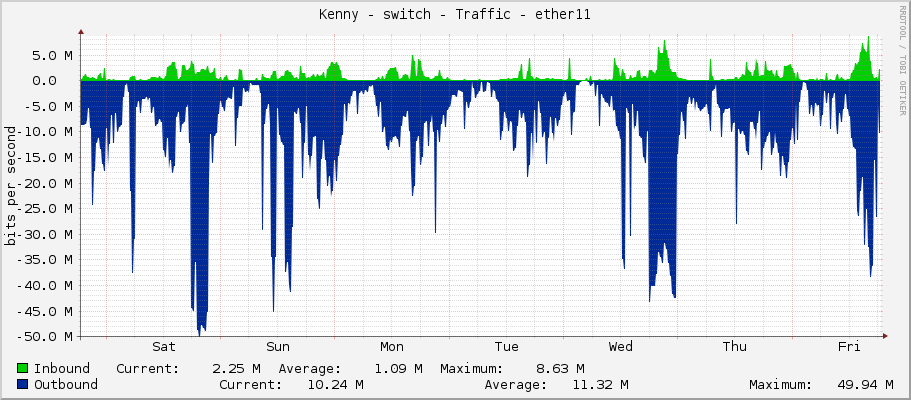The width and height of the screenshot is (911, 400).
Task: Click the 'Wed' x-axis label
Action: pyautogui.click(x=621, y=347)
